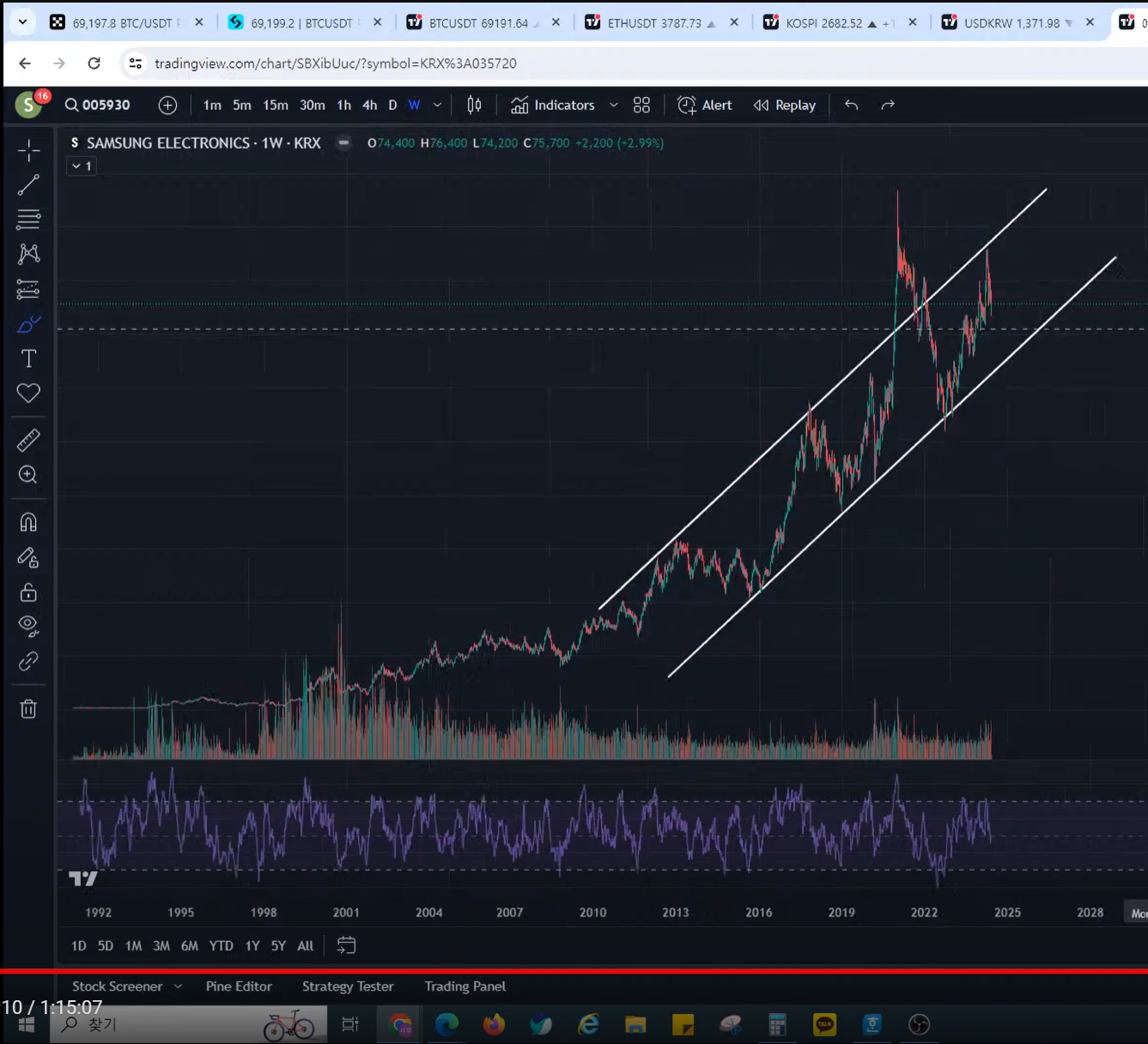Select the Text annotation tool
Image resolution: width=1148 pixels, height=1044 pixels.
pos(28,358)
